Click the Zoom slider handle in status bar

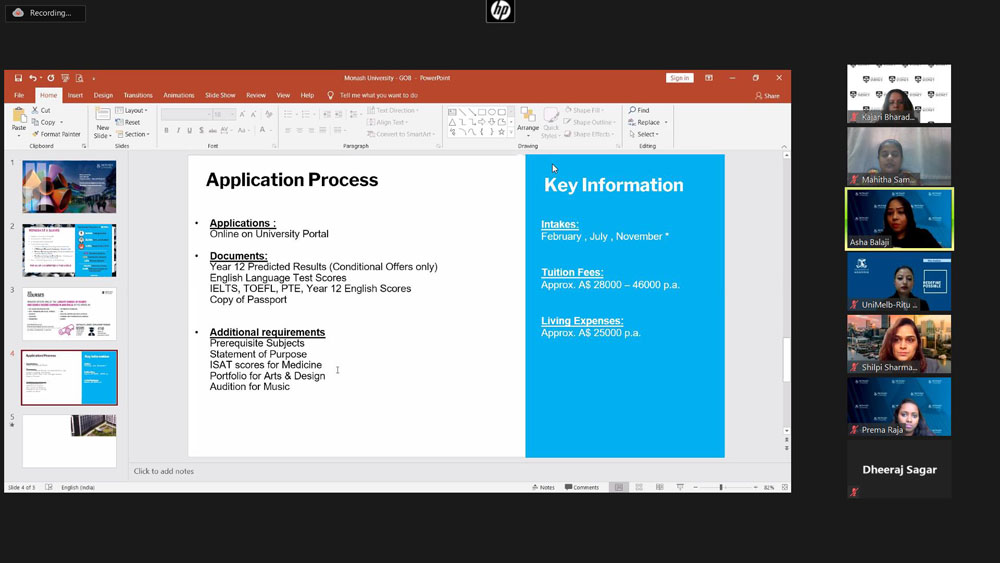coord(721,487)
